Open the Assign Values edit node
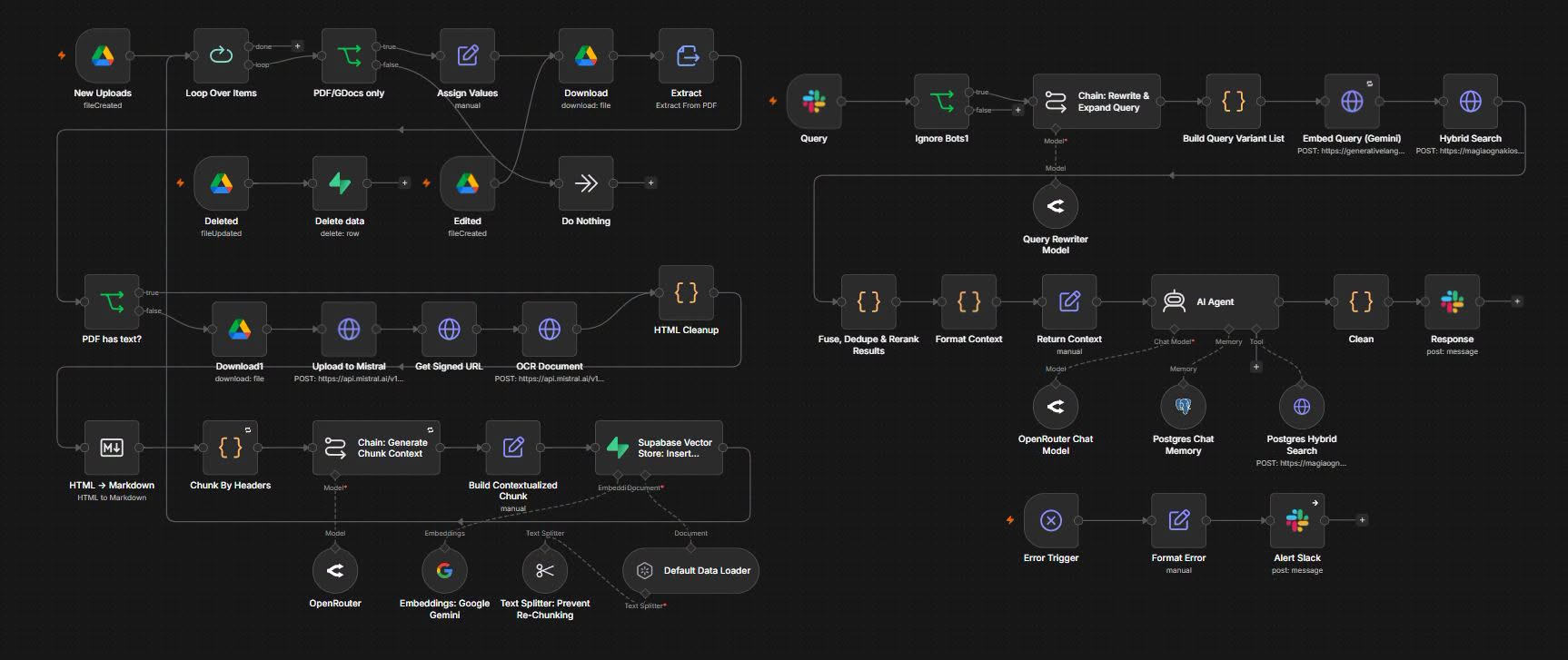 [467, 56]
